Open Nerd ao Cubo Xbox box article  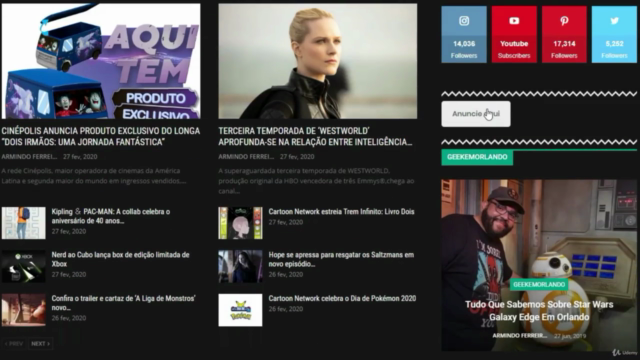(120, 259)
